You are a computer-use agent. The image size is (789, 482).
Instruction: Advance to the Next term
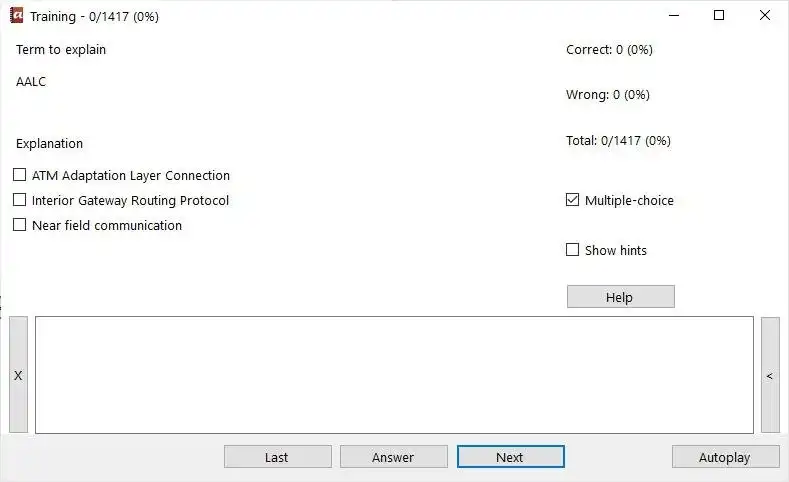click(x=510, y=457)
